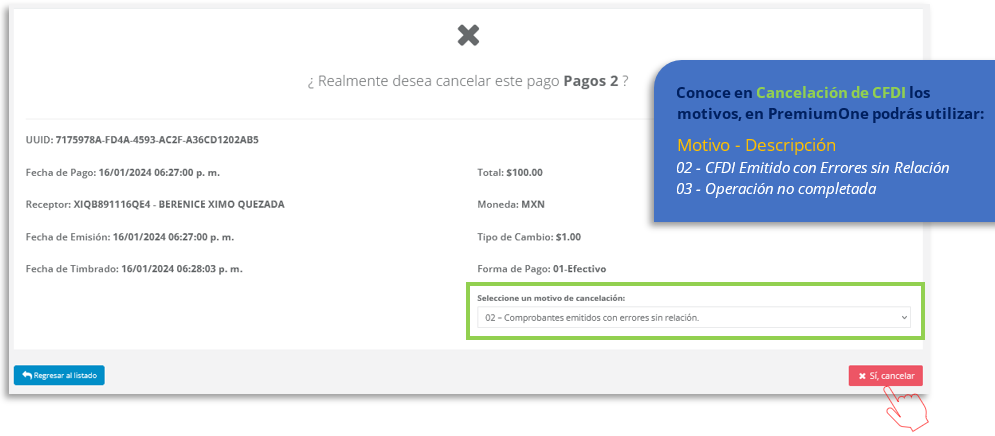Click the Seleccione un motivo de cancelación label
Image resolution: width=995 pixels, height=436 pixels.
click(x=550, y=298)
